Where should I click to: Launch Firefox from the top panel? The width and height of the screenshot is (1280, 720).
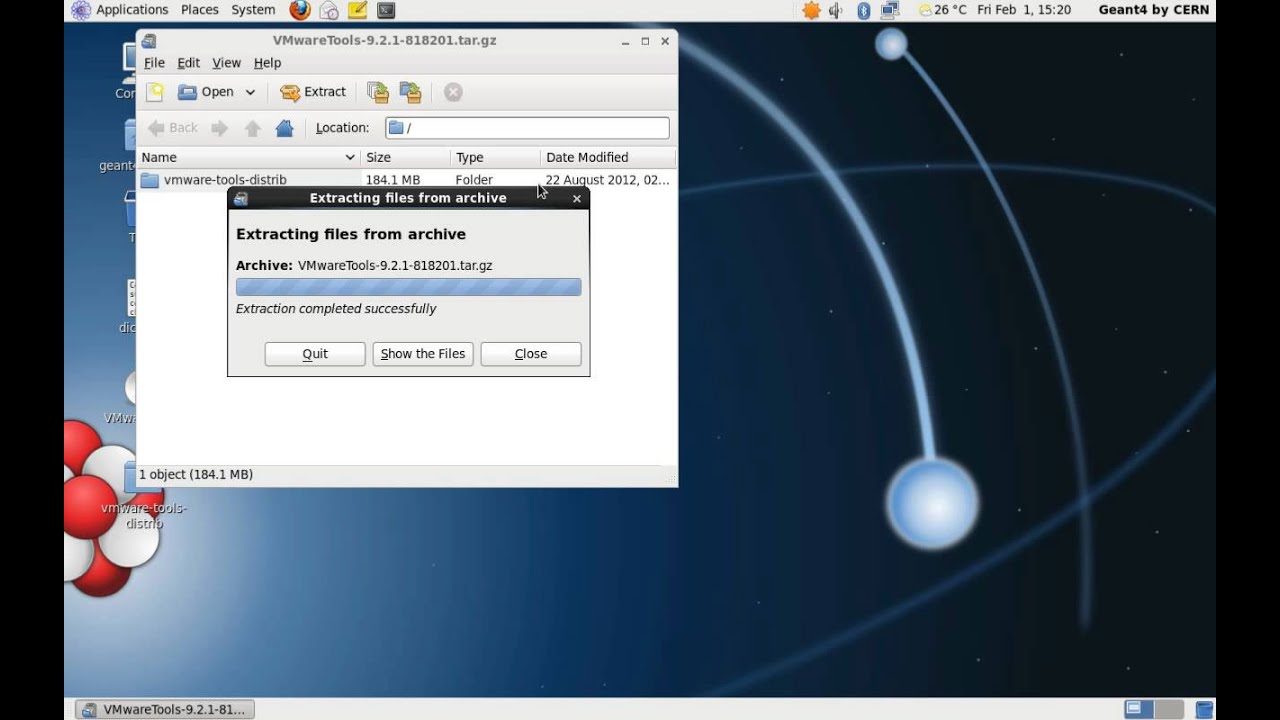pyautogui.click(x=299, y=10)
